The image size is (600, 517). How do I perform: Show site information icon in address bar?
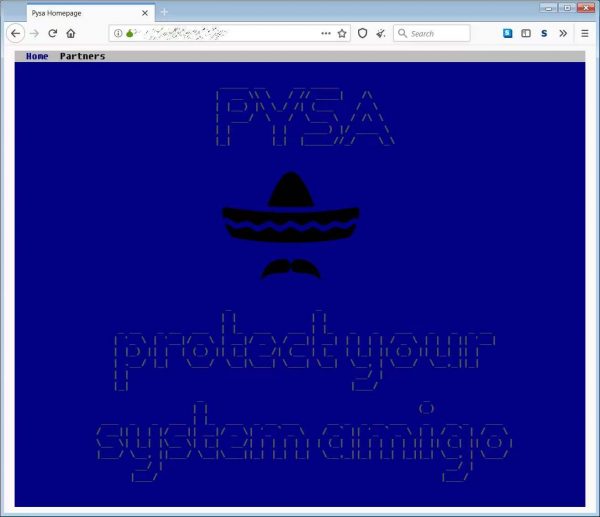[x=118, y=33]
